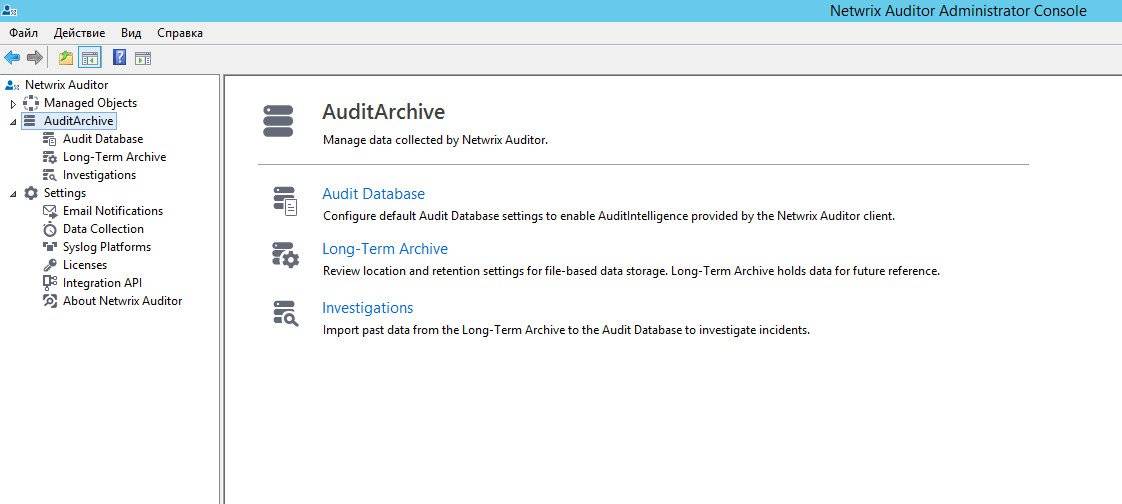Select Investigations label in tree
The width and height of the screenshot is (1122, 504).
tap(99, 175)
